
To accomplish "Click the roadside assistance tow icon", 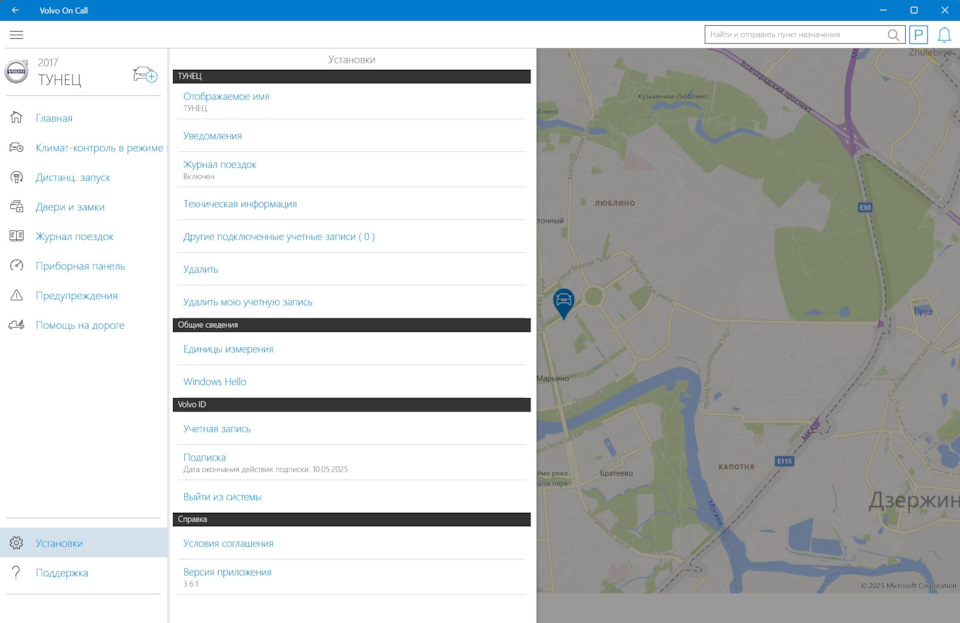I will [x=17, y=325].
